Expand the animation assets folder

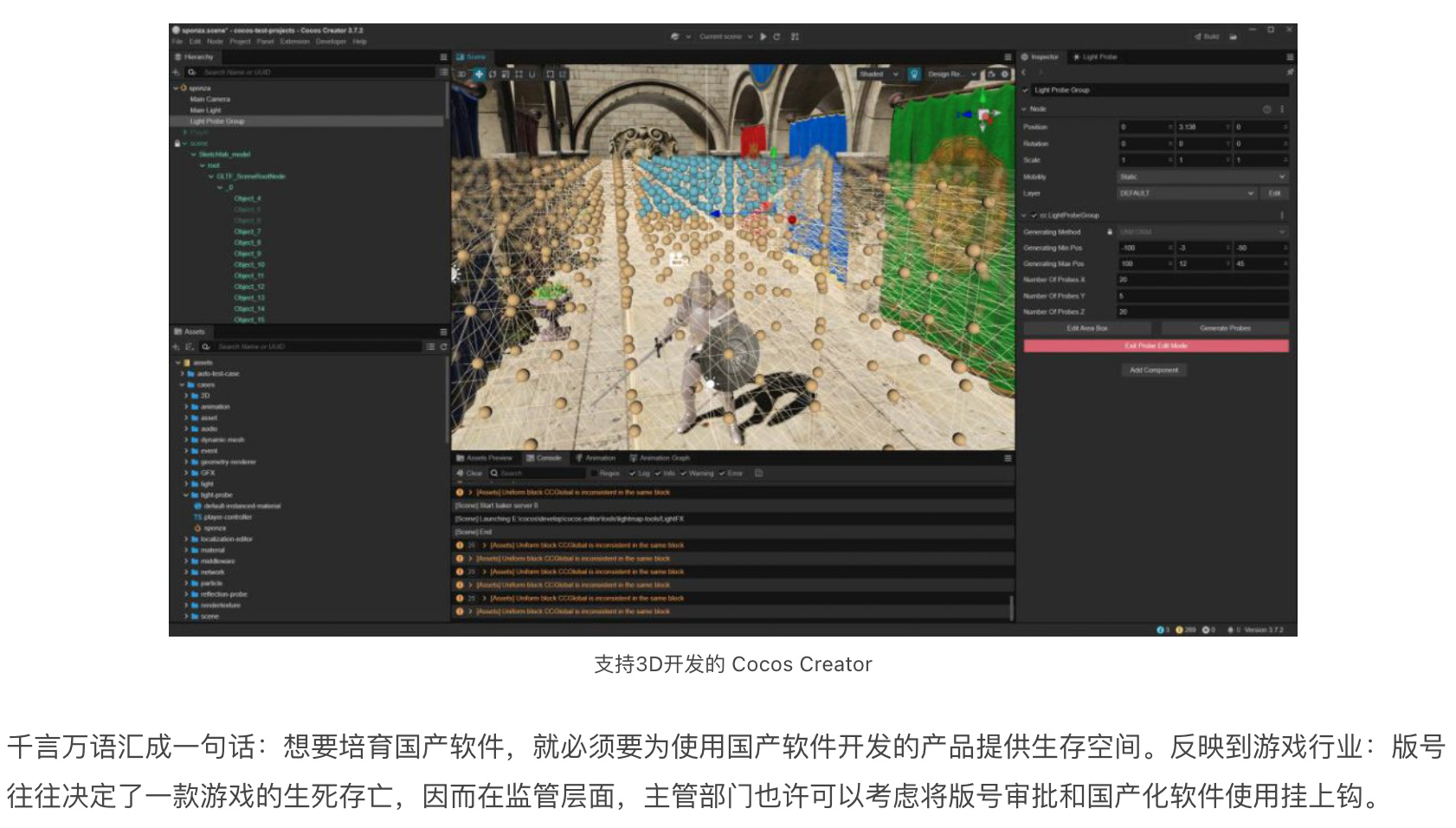coord(184,407)
